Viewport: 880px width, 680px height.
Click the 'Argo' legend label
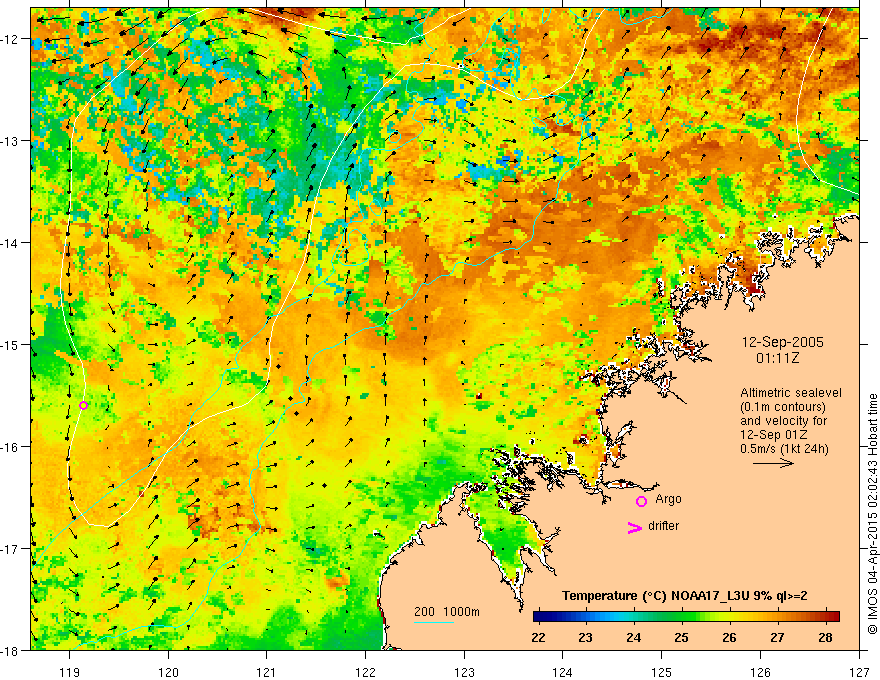click(x=668, y=499)
